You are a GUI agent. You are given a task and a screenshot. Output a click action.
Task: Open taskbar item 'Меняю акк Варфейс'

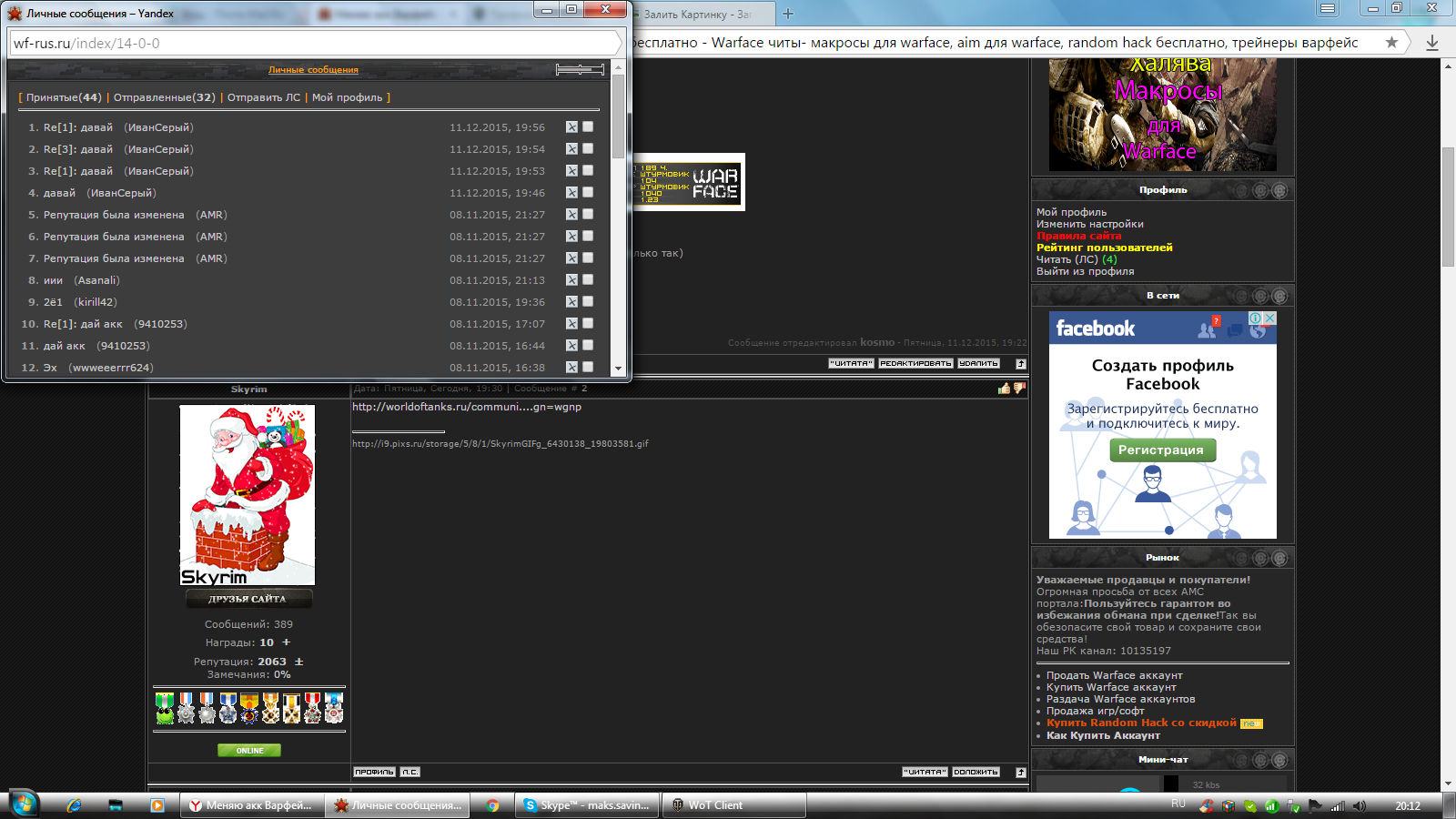tap(252, 805)
